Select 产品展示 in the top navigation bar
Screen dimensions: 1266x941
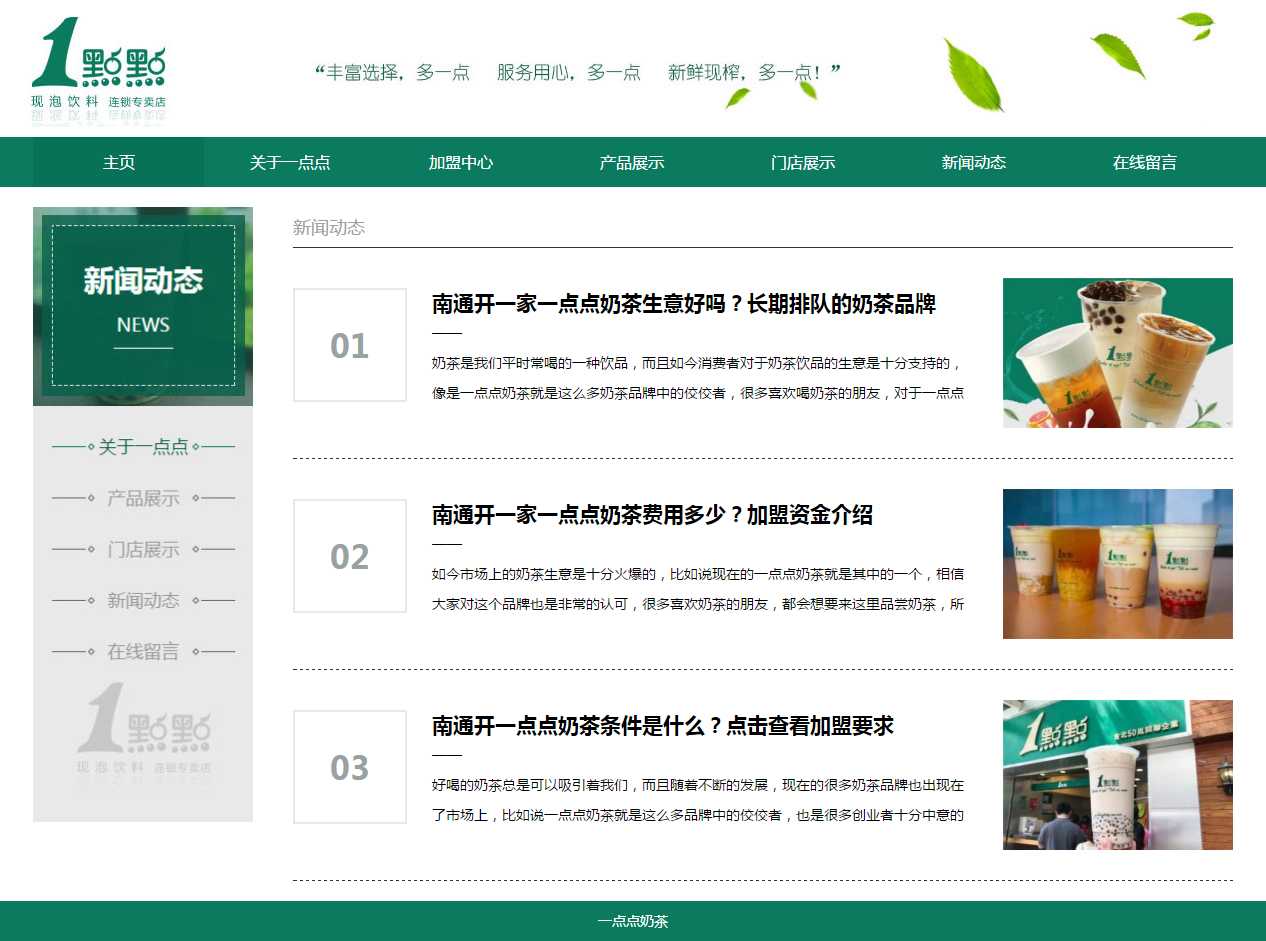(632, 162)
